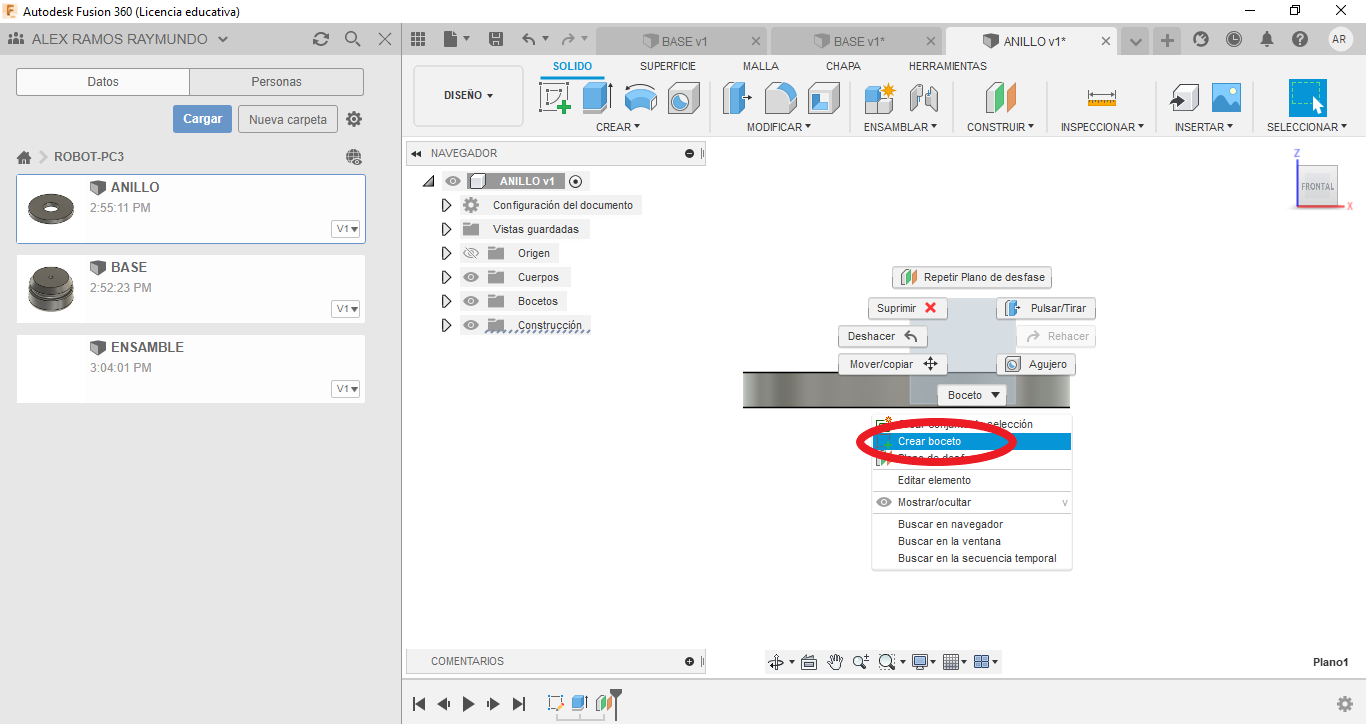Click the Insert image icon in INSERTAR
This screenshot has width=1366, height=724.
[x=1226, y=98]
